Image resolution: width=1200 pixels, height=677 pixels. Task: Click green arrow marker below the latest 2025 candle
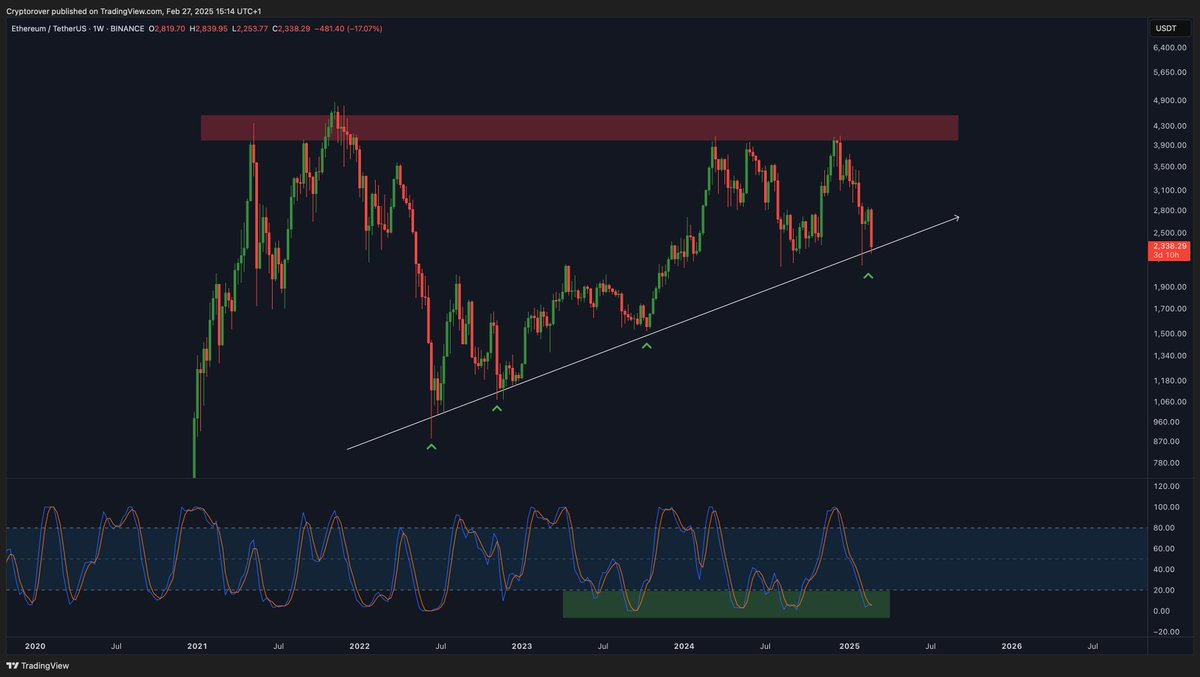(x=868, y=275)
